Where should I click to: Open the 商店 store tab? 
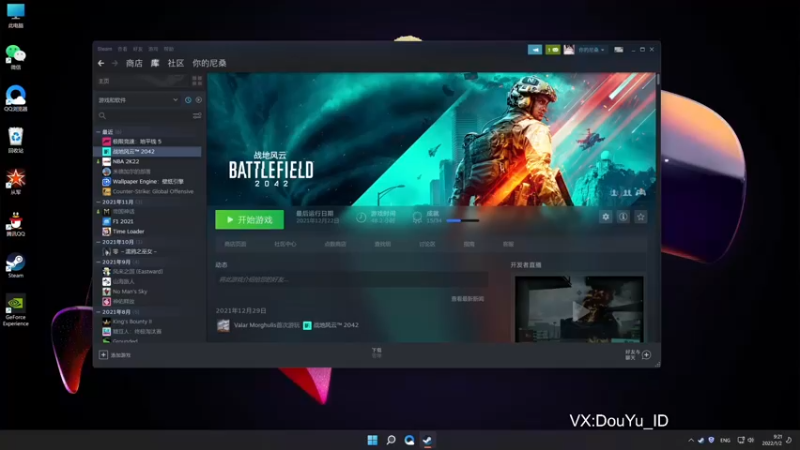click(134, 63)
